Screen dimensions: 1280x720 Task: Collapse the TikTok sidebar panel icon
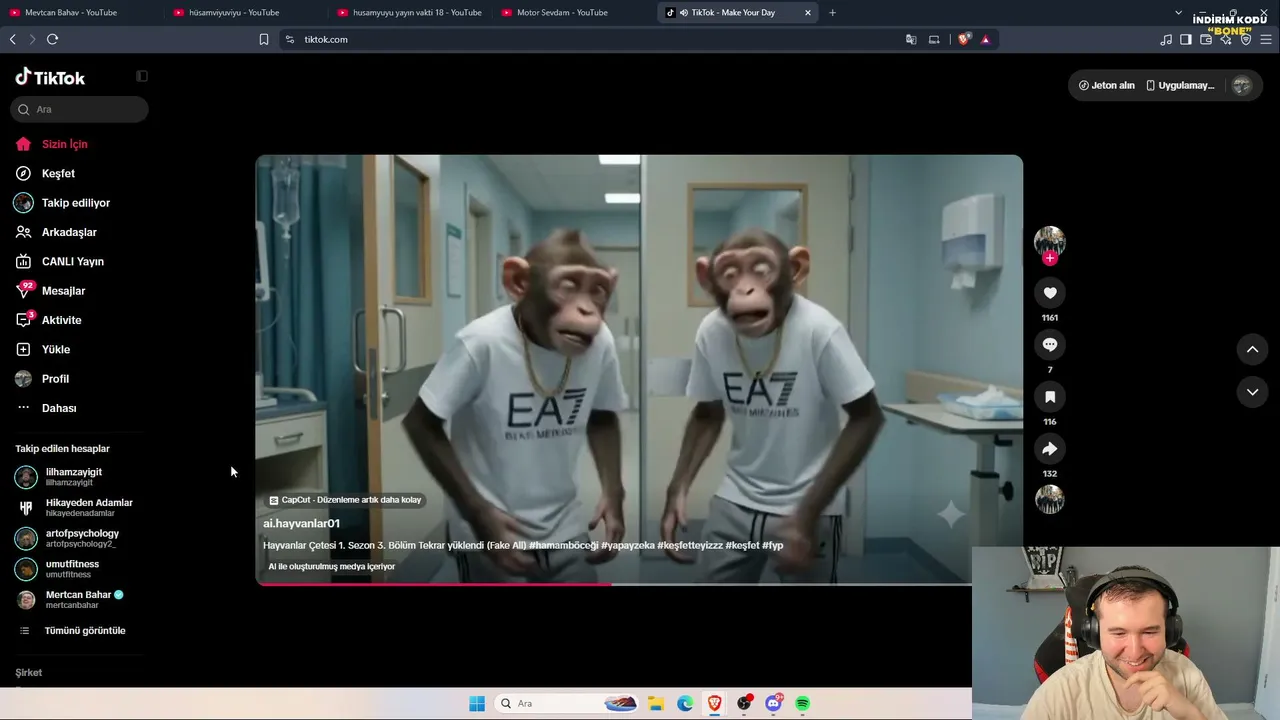coord(142,76)
